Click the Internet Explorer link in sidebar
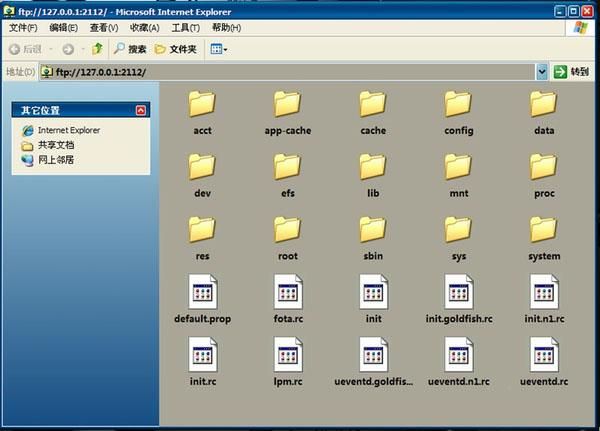Viewport: 600px width, 431px height. point(68,130)
